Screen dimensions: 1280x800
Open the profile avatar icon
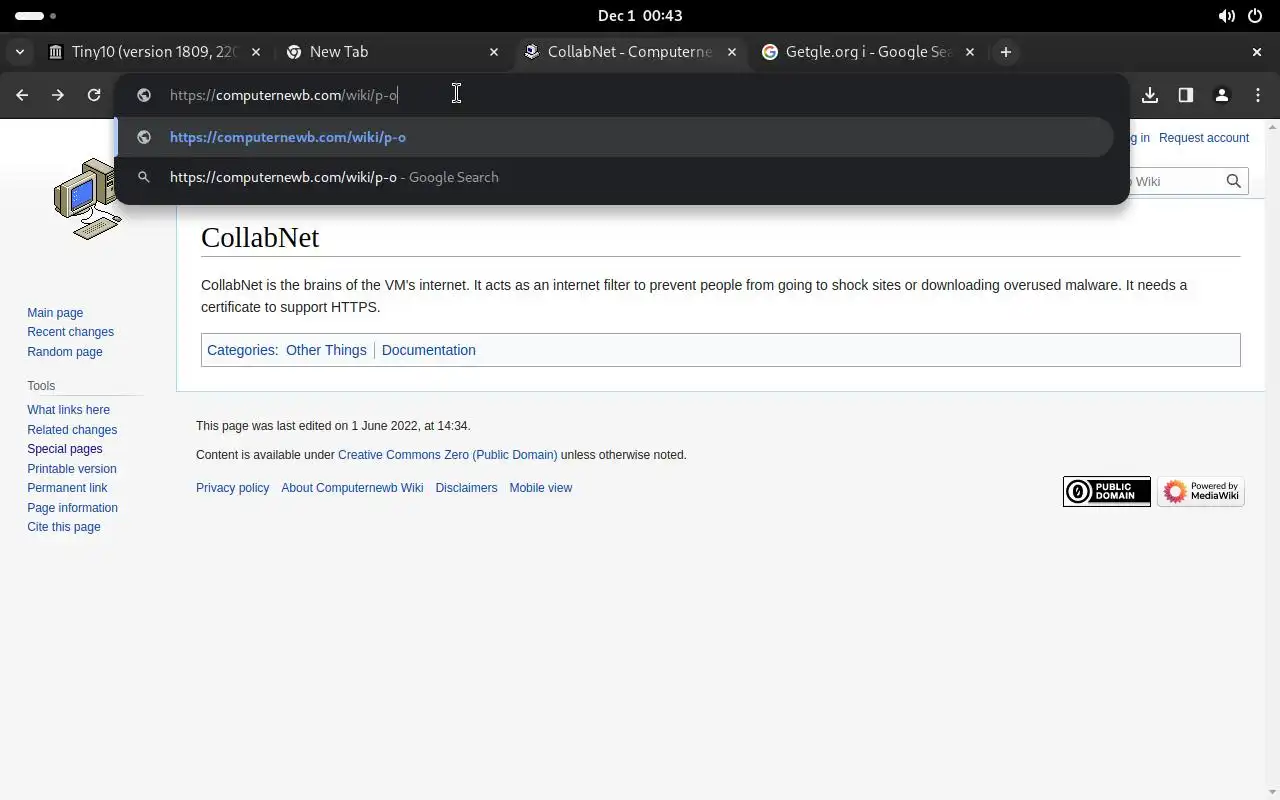click(1221, 95)
